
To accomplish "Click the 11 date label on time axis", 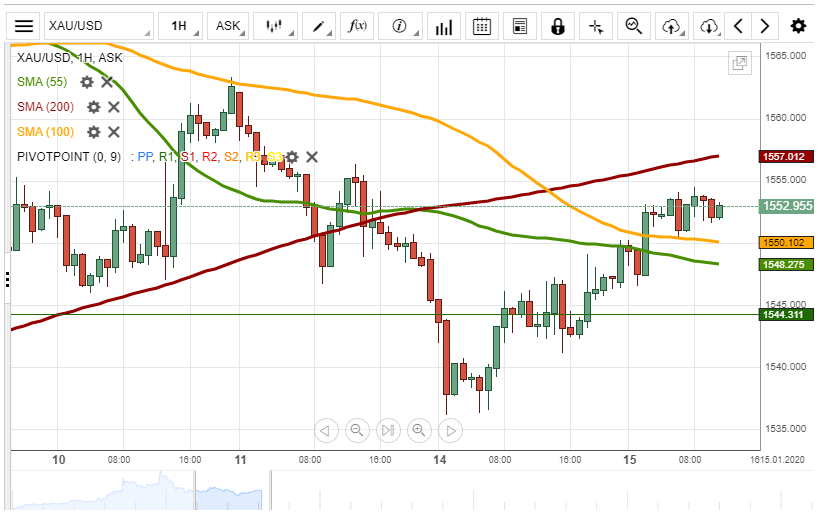I will [x=240, y=460].
